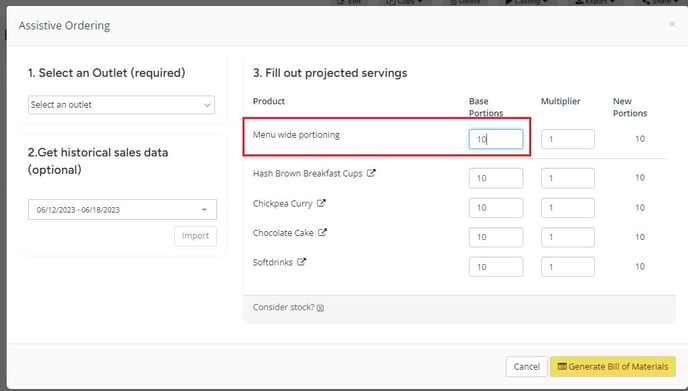688x391 pixels.
Task: Click the Chickpea Curry product name
Action: (283, 204)
